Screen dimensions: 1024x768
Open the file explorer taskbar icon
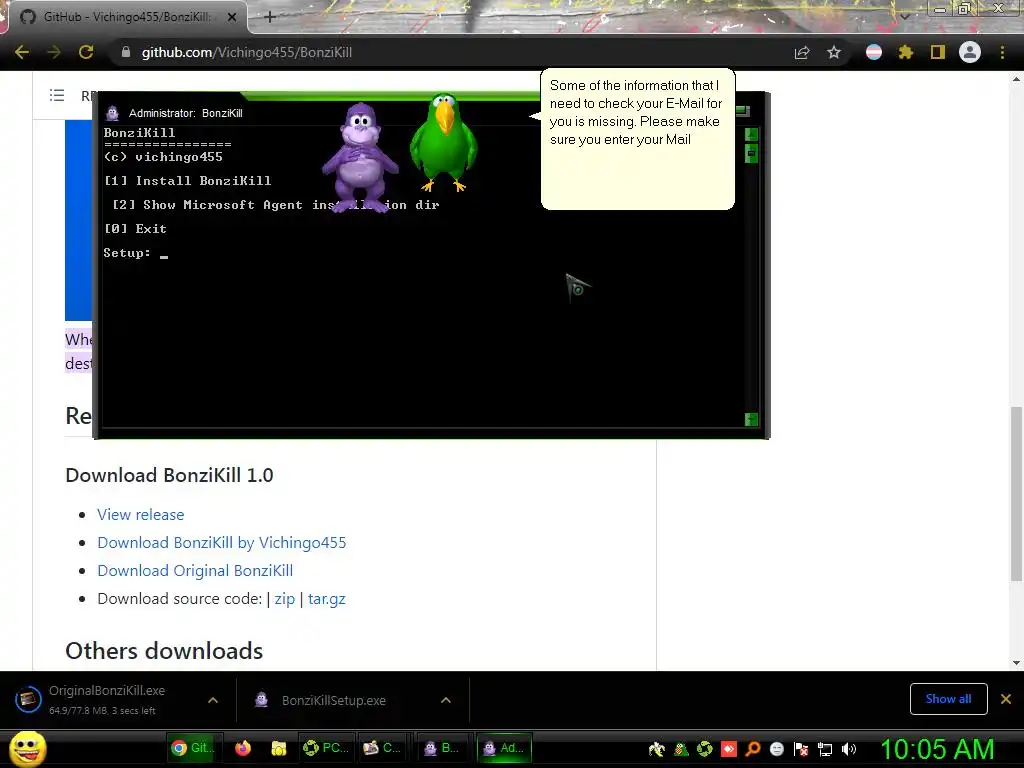click(279, 748)
